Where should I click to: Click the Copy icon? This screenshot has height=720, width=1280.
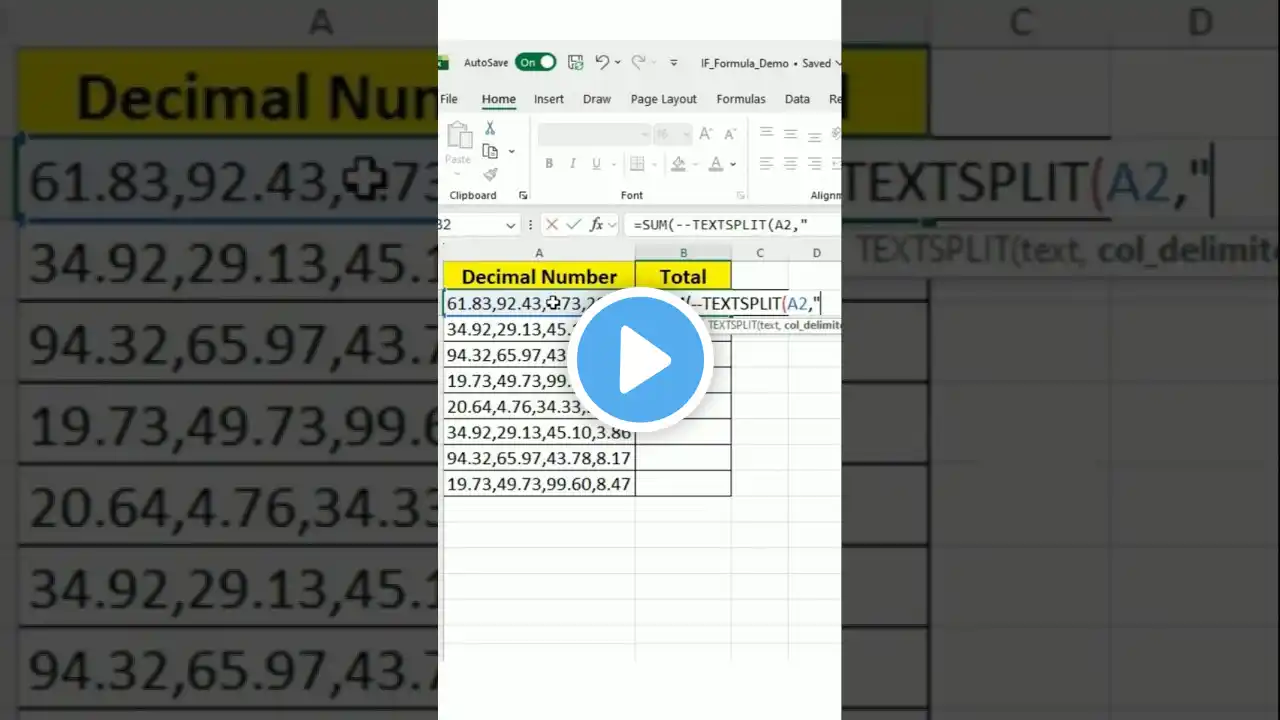[x=490, y=151]
